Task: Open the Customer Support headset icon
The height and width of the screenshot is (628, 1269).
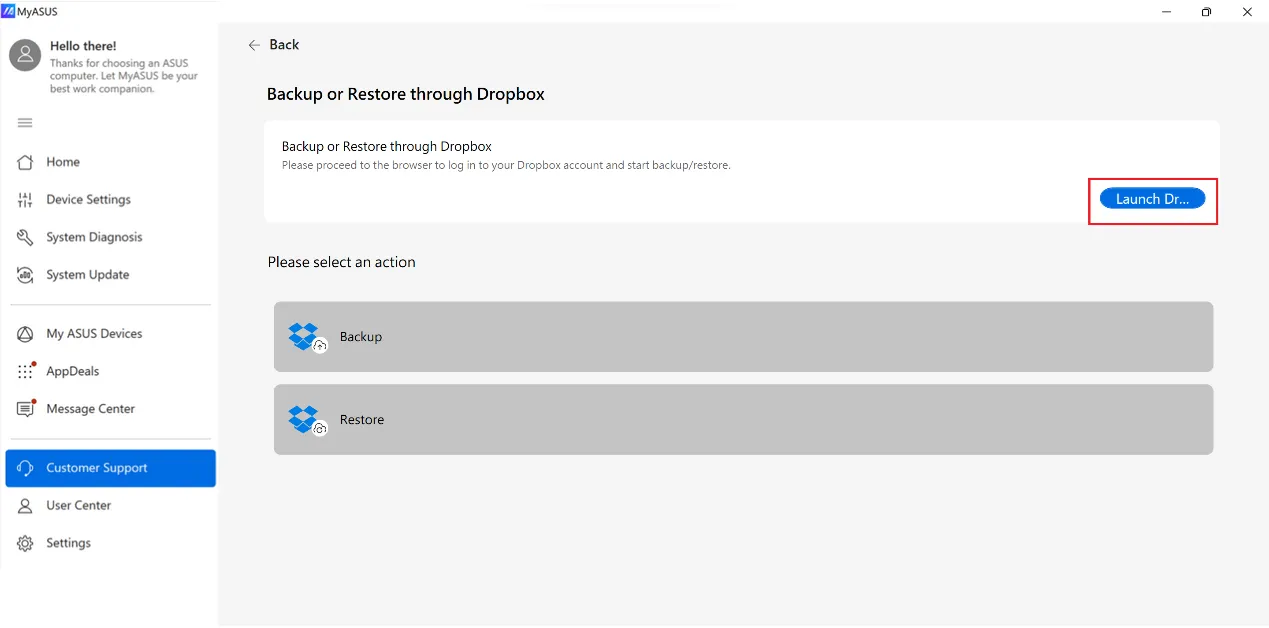Action: [24, 467]
